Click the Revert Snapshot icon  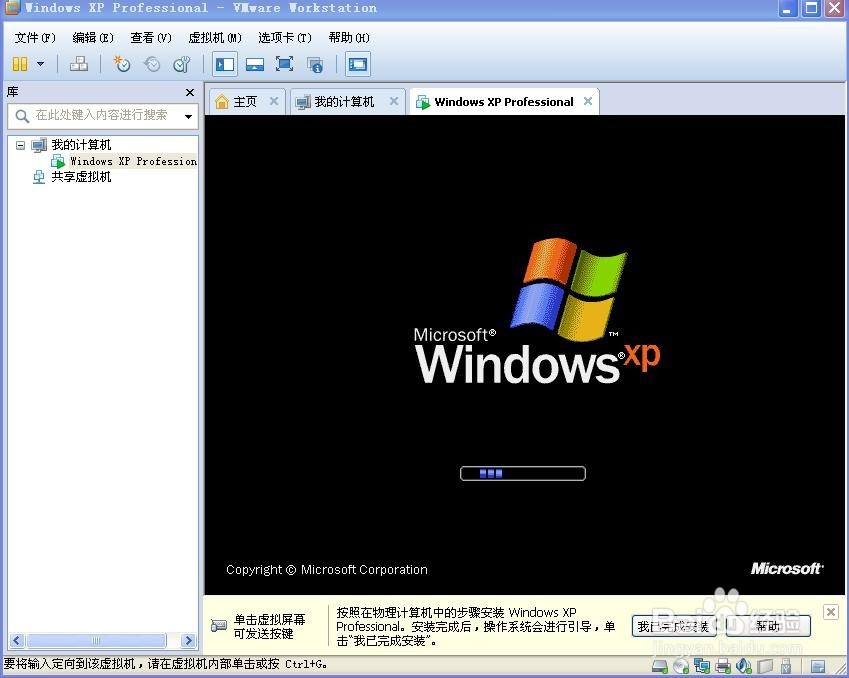(x=151, y=64)
